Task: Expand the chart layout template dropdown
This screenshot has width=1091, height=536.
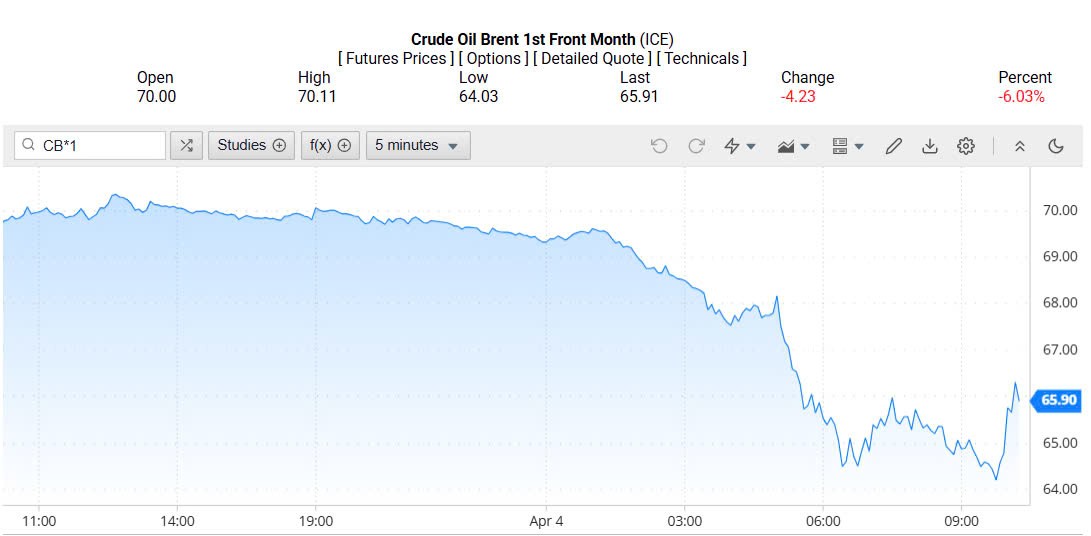Action: tap(848, 146)
